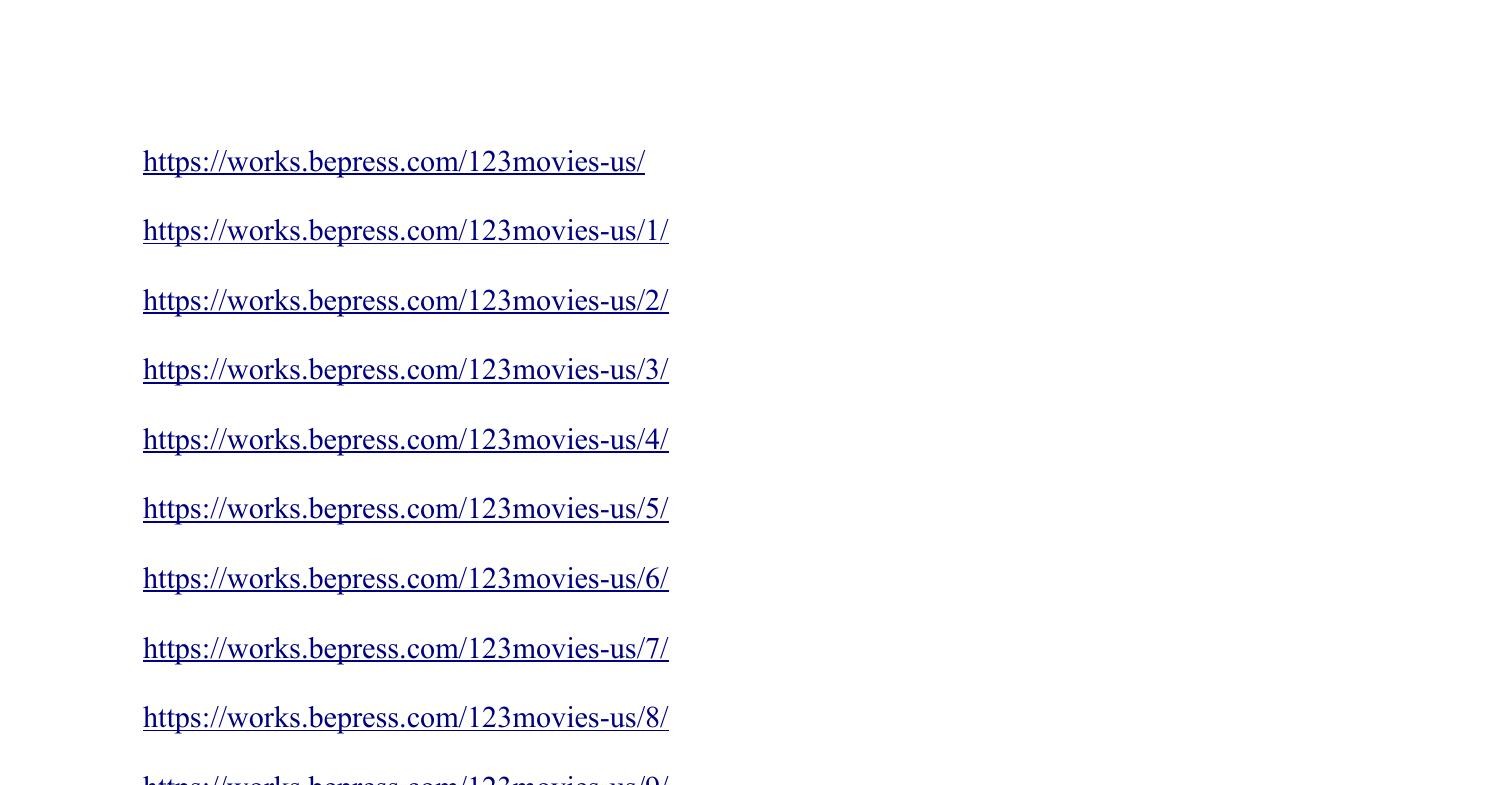Visit the bepress page numbered 5
Viewport: 1500px width, 785px height.
tap(406, 509)
